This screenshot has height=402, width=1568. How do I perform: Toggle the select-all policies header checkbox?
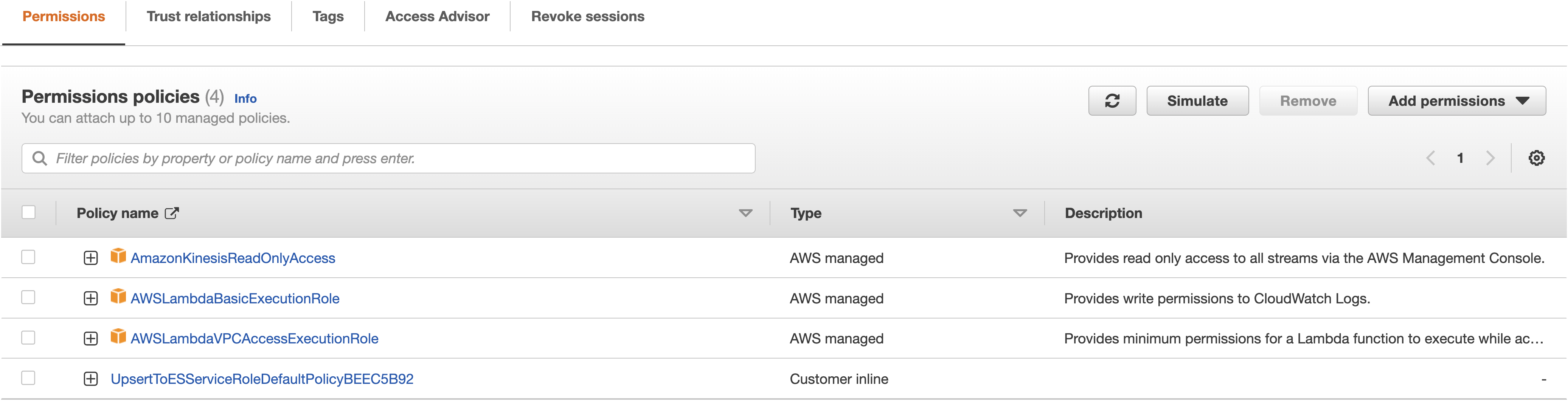tap(29, 212)
